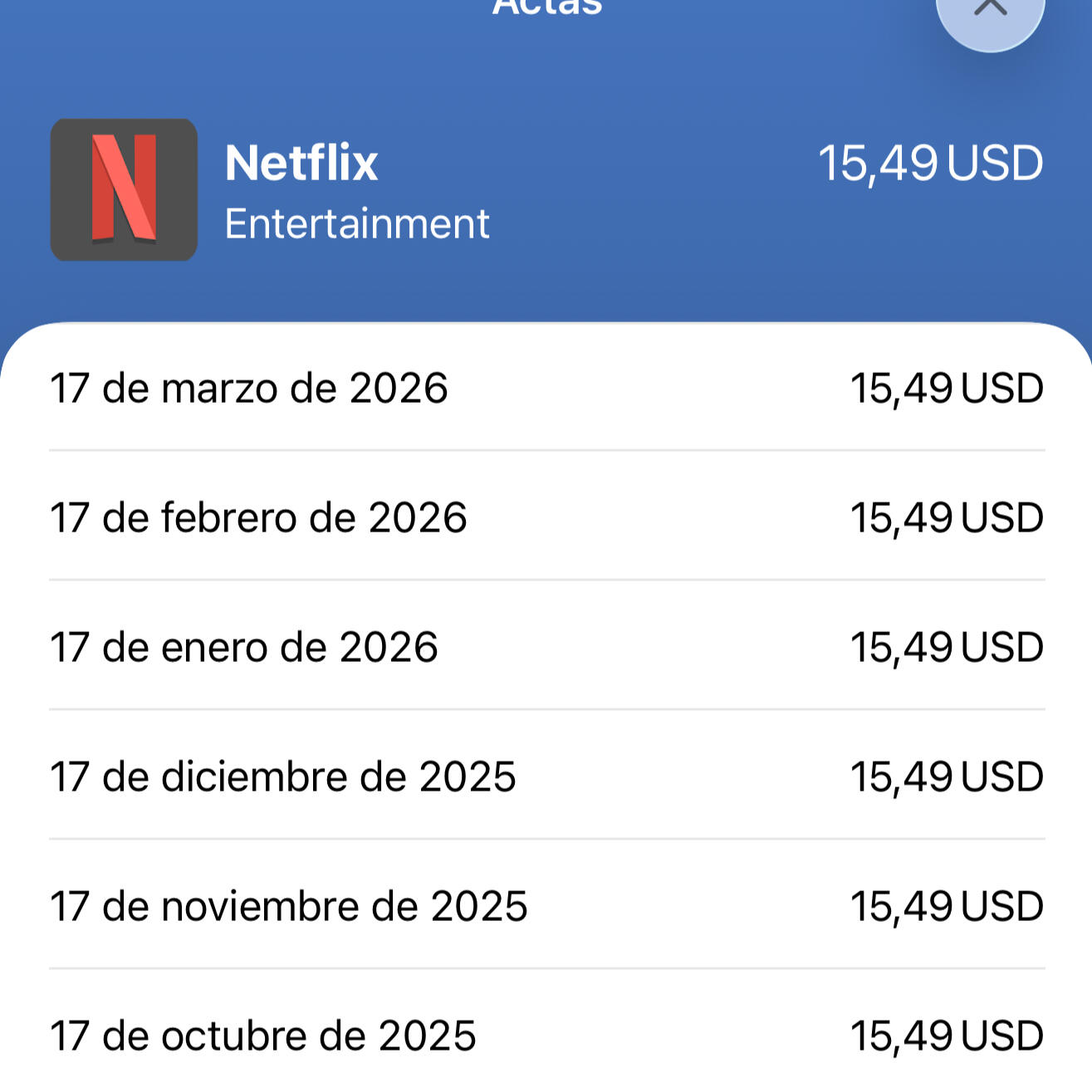Tap the amount for the enero 2026 payment
Viewport: 1092px width, 1092px height.
click(947, 647)
